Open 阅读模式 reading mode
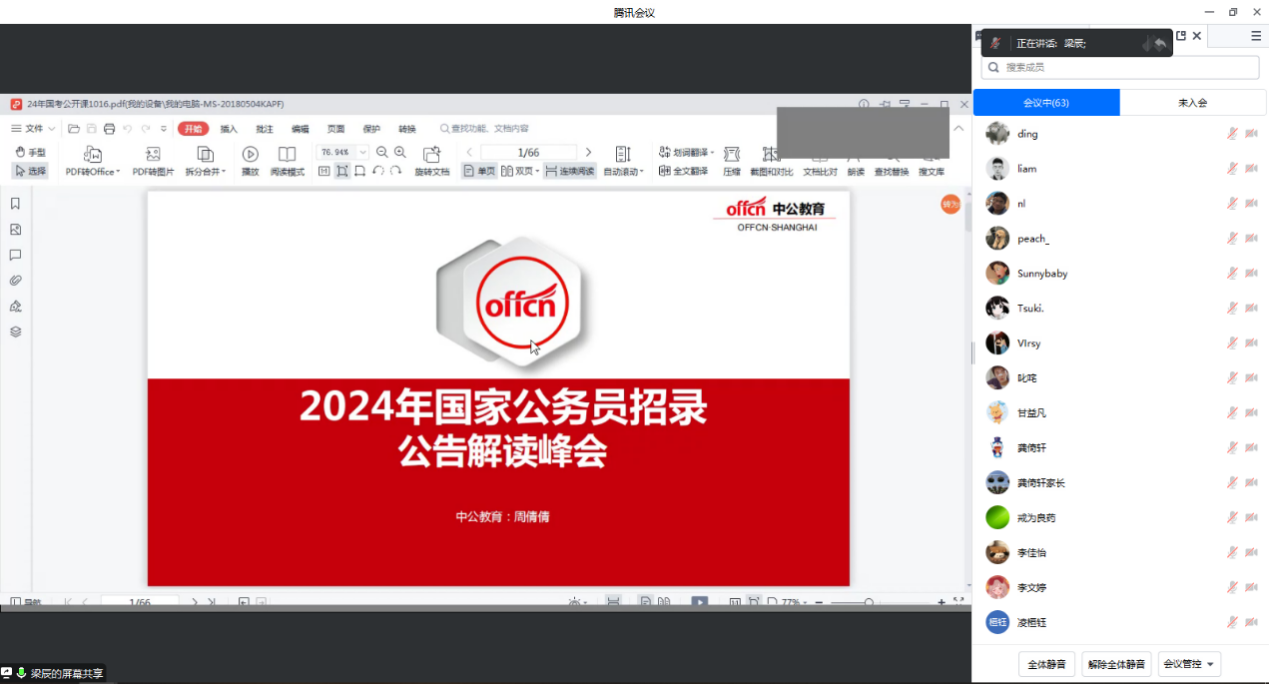This screenshot has width=1269, height=684. tap(287, 154)
